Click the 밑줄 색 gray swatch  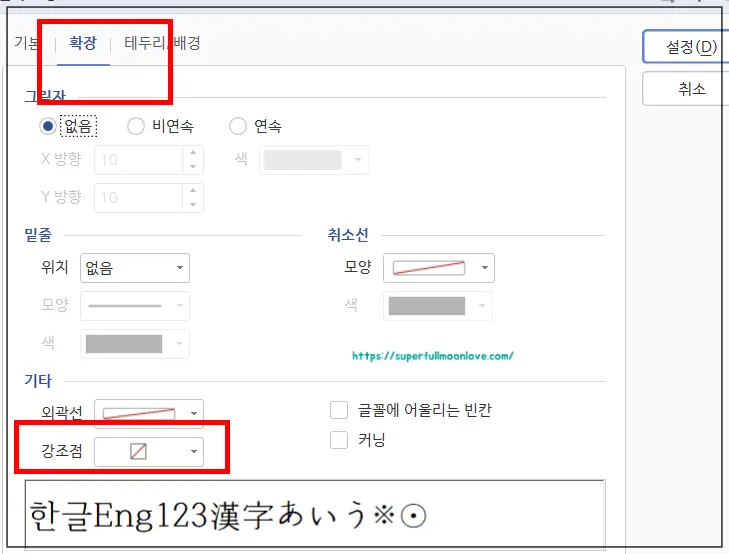pos(124,344)
